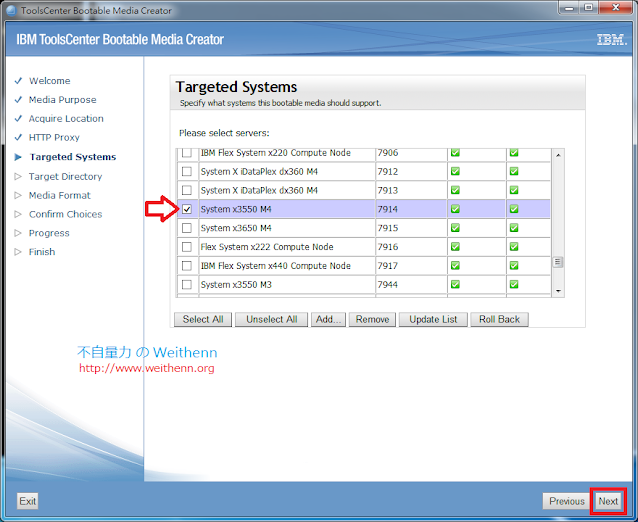Open the Acquire Location step

[66, 118]
